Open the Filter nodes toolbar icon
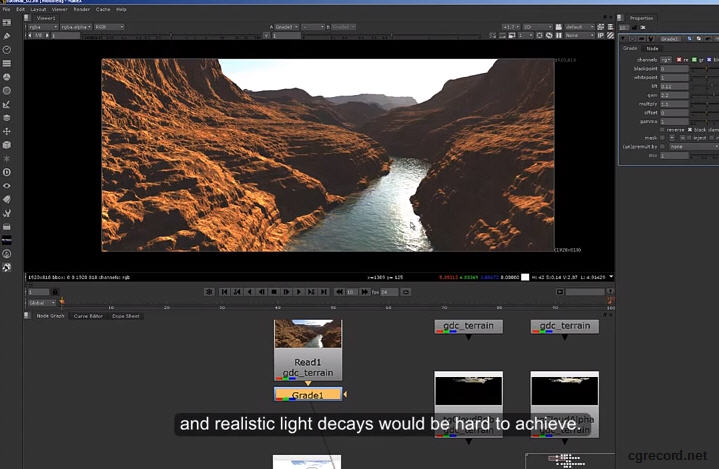 click(x=7, y=91)
